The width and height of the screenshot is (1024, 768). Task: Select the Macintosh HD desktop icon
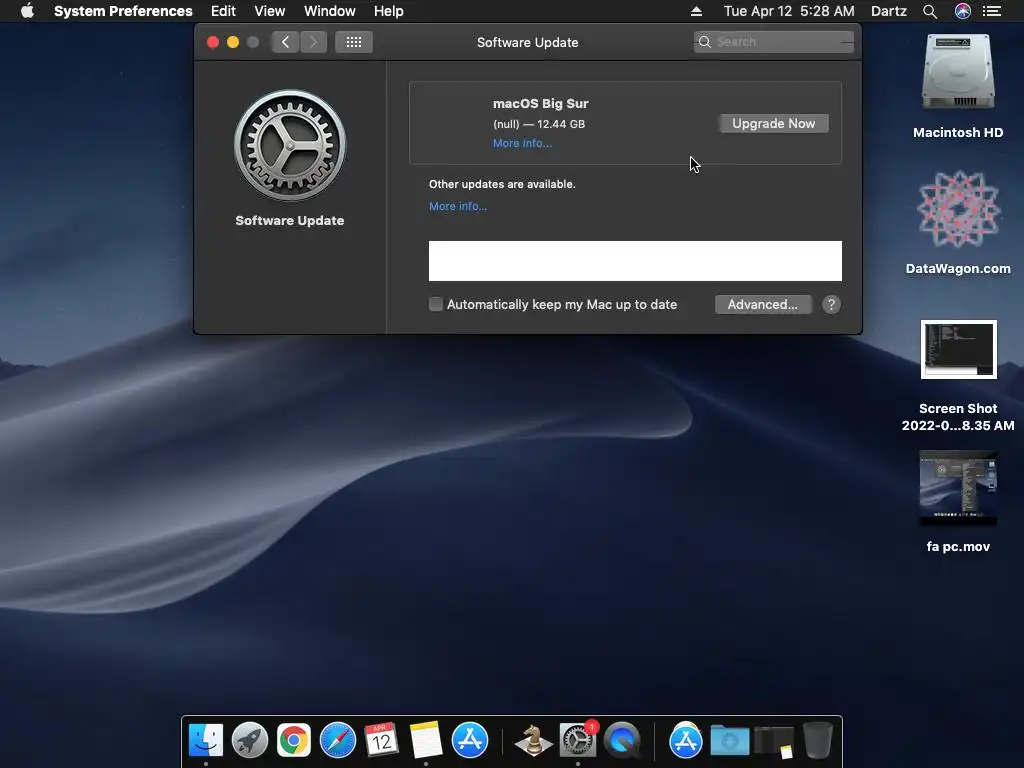pyautogui.click(x=958, y=72)
